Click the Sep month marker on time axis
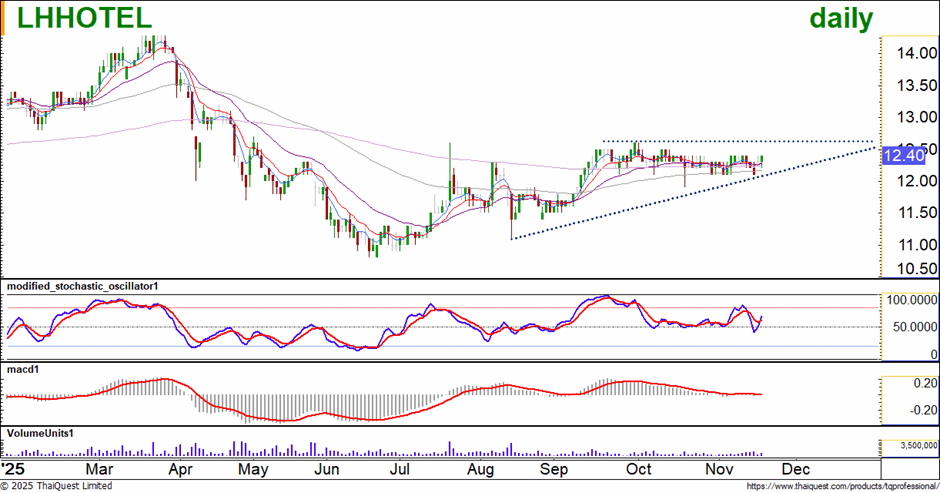The width and height of the screenshot is (940, 493). [x=554, y=468]
